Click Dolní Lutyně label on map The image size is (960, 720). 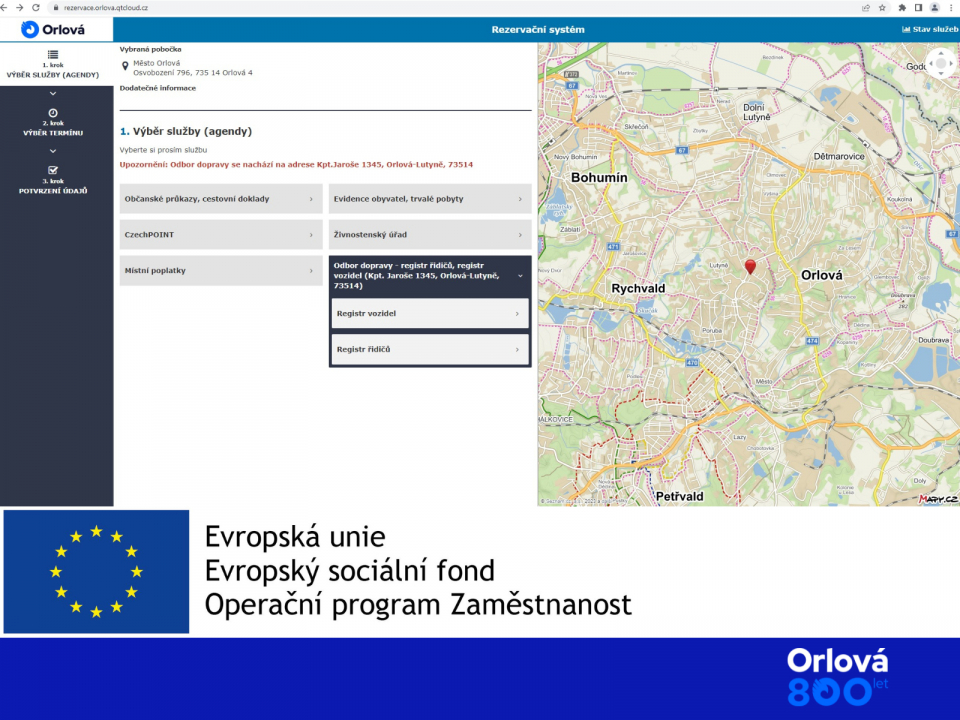coord(756,112)
